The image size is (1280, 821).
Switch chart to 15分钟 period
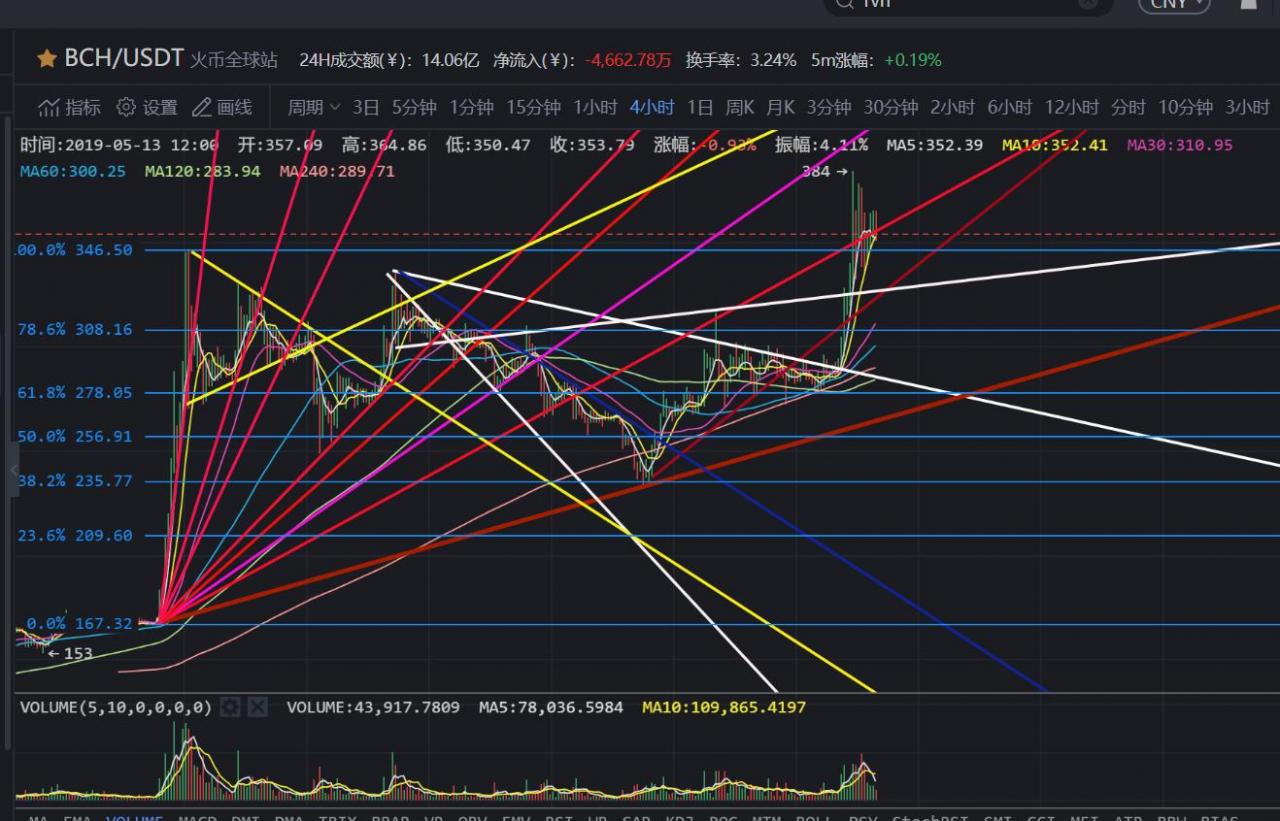533,107
